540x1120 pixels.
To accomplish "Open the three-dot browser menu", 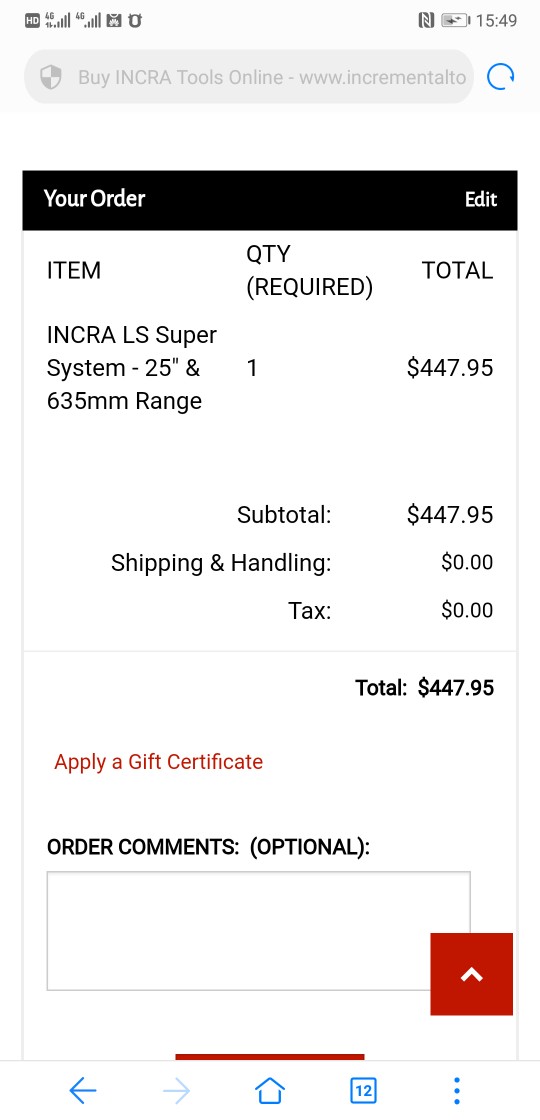I will click(457, 1091).
